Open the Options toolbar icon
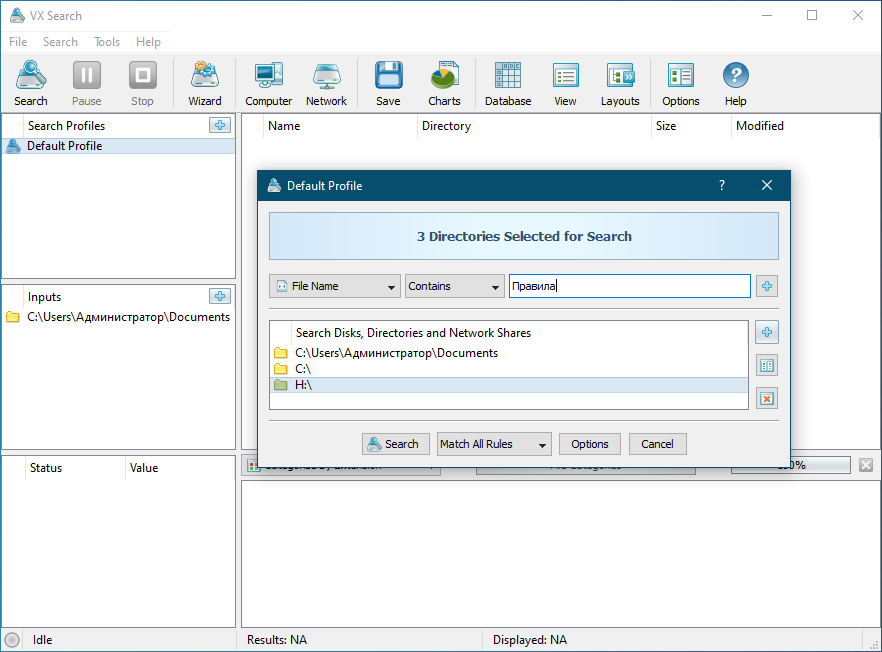 (x=681, y=83)
